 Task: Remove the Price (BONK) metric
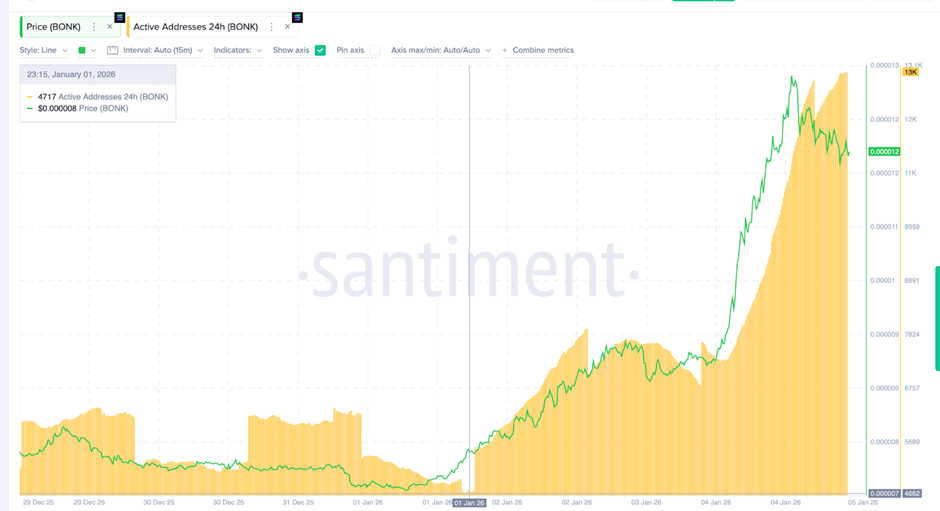(x=110, y=27)
